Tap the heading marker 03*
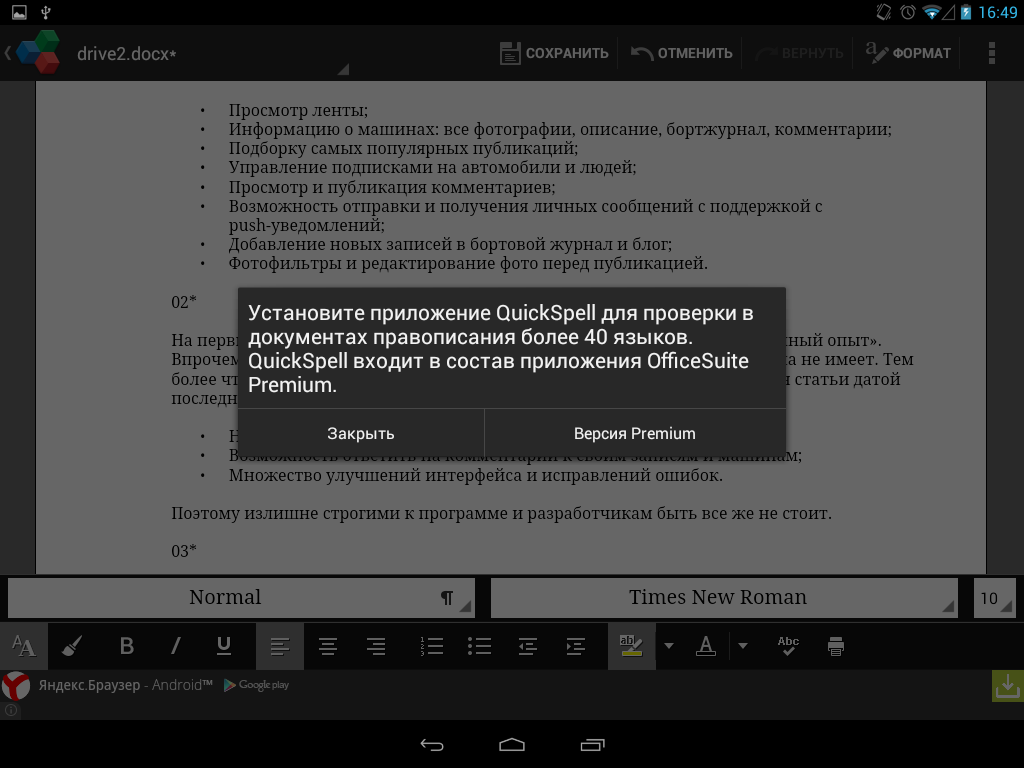This screenshot has width=1024, height=768. 184,551
